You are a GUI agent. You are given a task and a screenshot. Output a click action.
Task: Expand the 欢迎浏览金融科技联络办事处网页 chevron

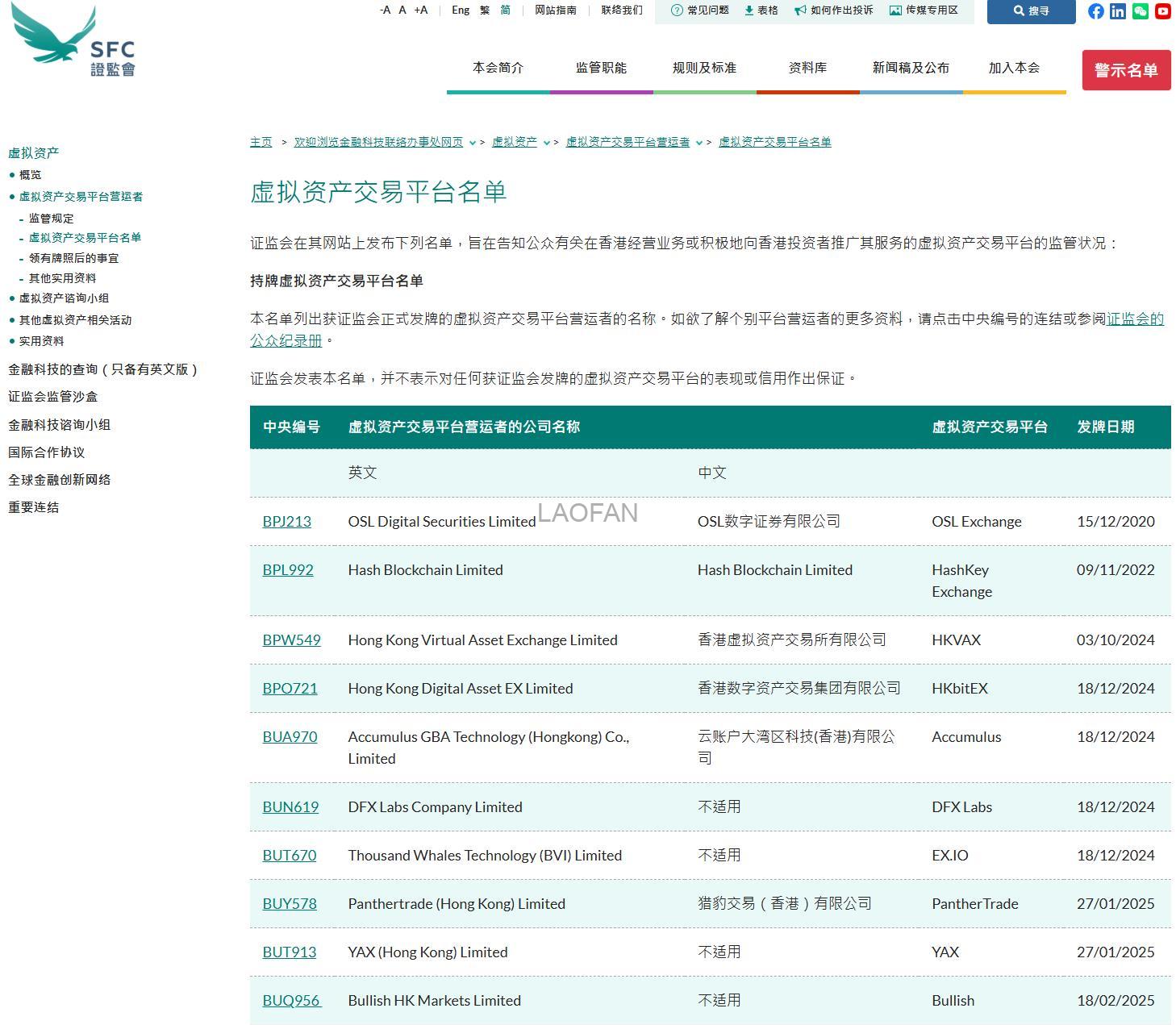tap(474, 142)
